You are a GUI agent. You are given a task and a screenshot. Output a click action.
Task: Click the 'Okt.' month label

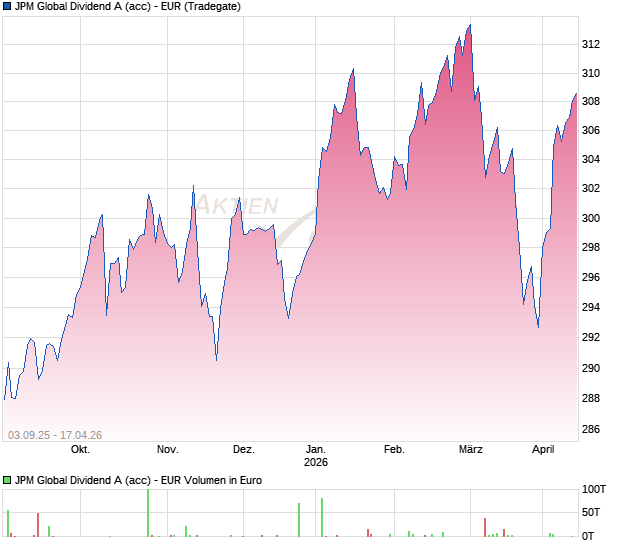pos(80,450)
